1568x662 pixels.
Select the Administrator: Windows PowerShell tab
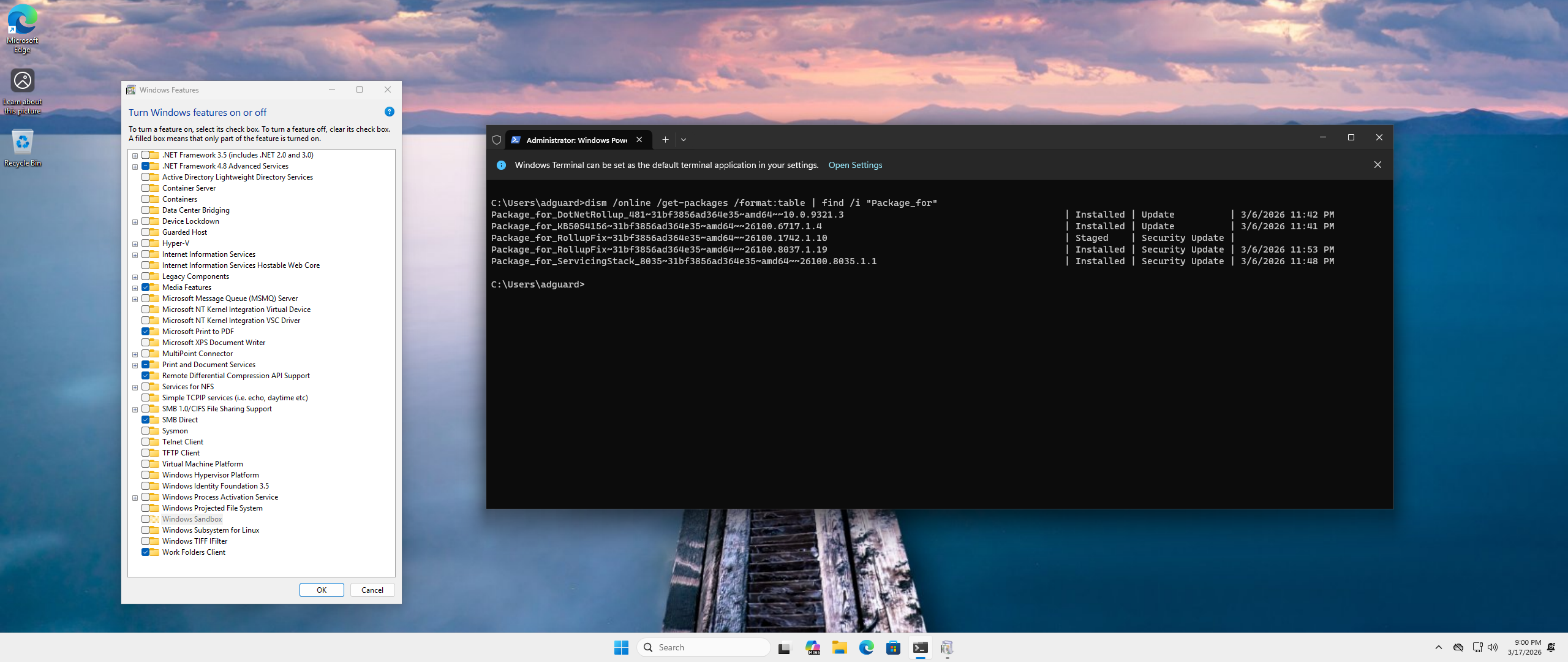pos(576,140)
